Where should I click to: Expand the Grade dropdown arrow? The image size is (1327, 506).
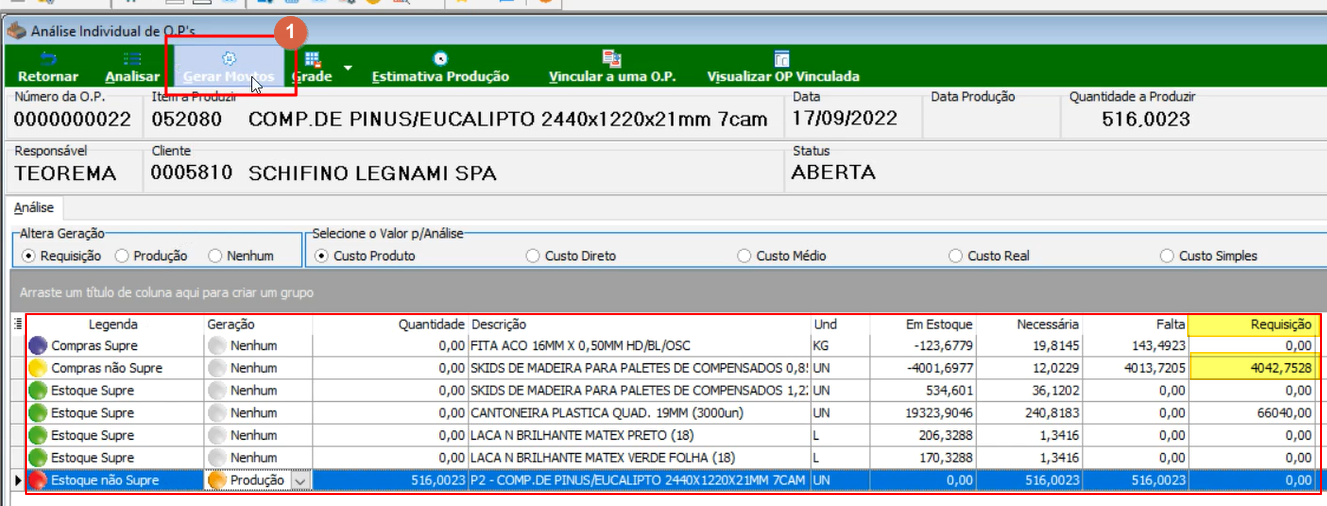click(347, 68)
